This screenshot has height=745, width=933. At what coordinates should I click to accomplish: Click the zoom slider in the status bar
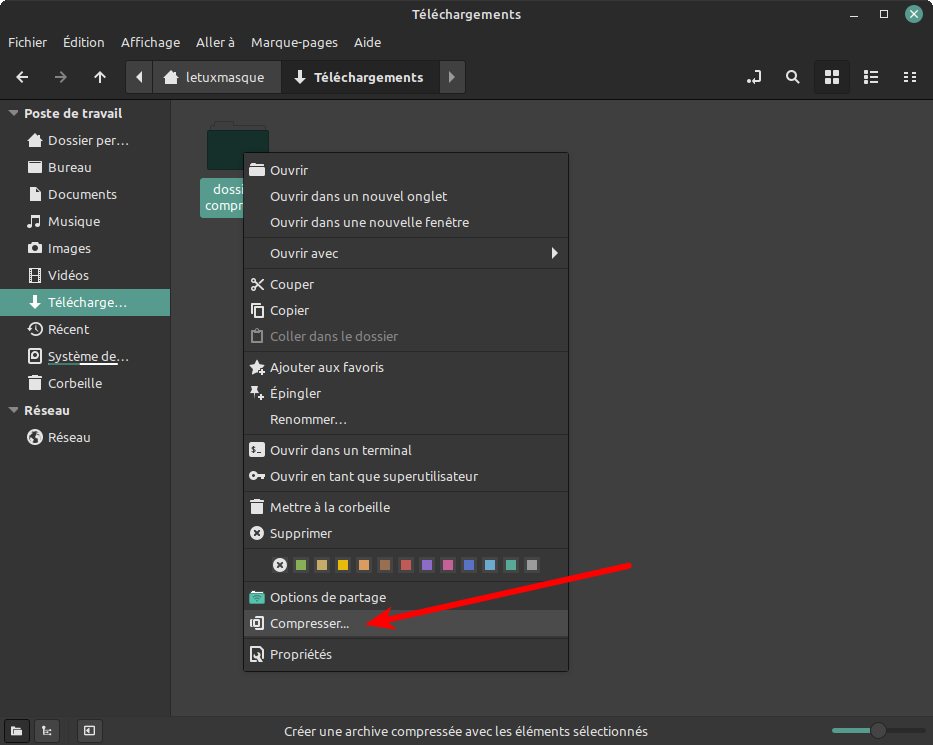point(878,730)
